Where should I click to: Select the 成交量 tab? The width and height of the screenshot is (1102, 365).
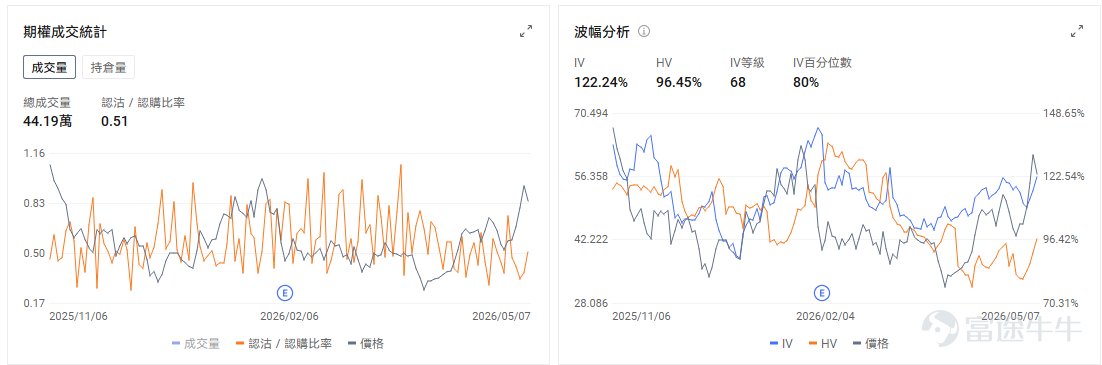49,68
